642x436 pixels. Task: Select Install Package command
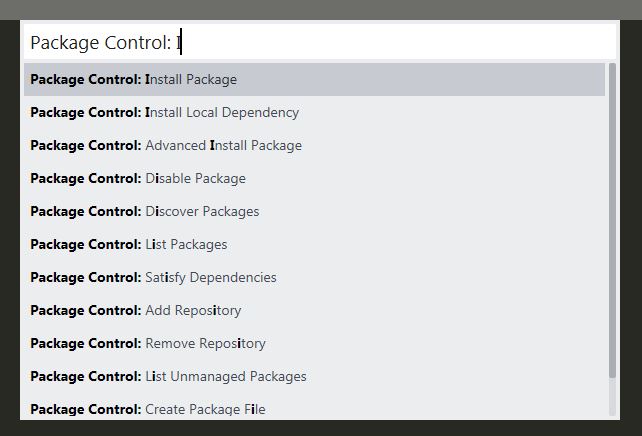(190, 79)
